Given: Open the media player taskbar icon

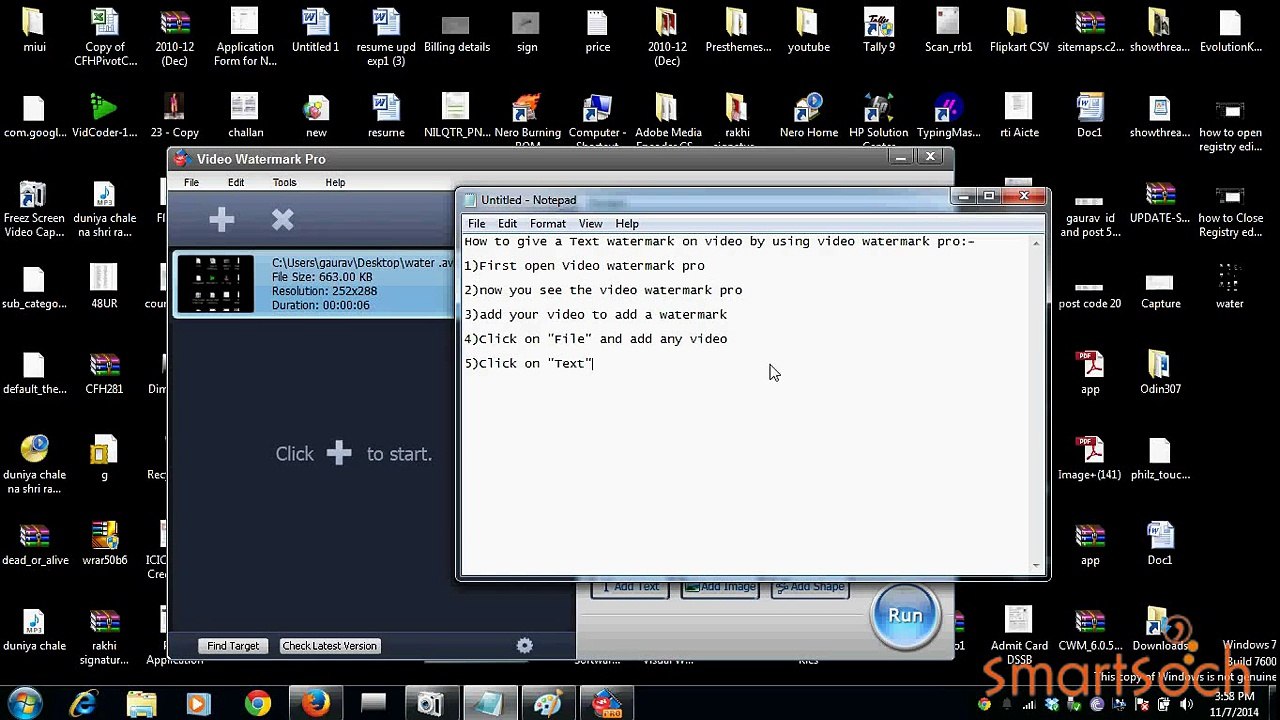Looking at the screenshot, I should 199,704.
